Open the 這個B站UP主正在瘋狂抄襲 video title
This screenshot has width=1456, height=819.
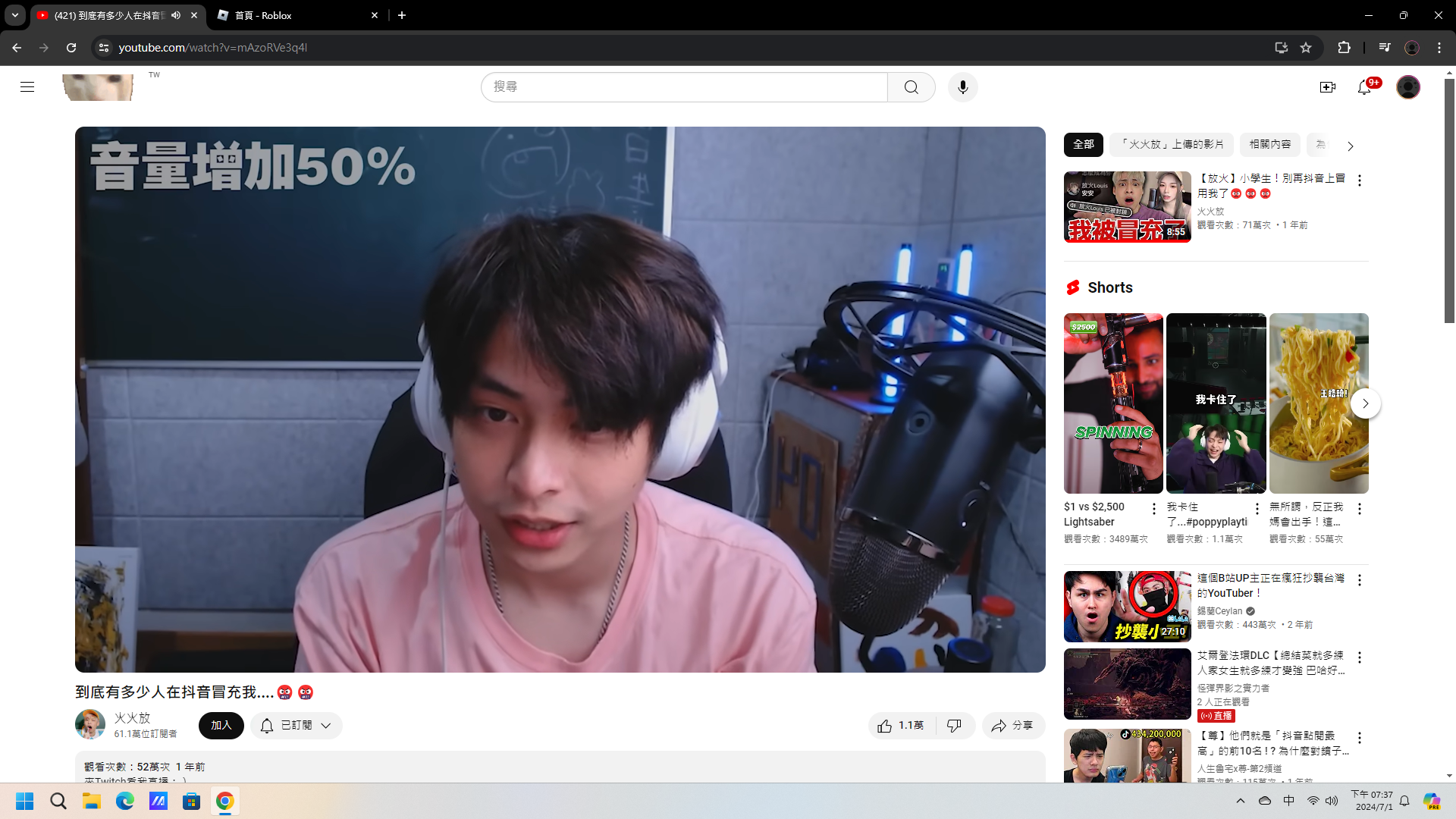[x=1271, y=585]
